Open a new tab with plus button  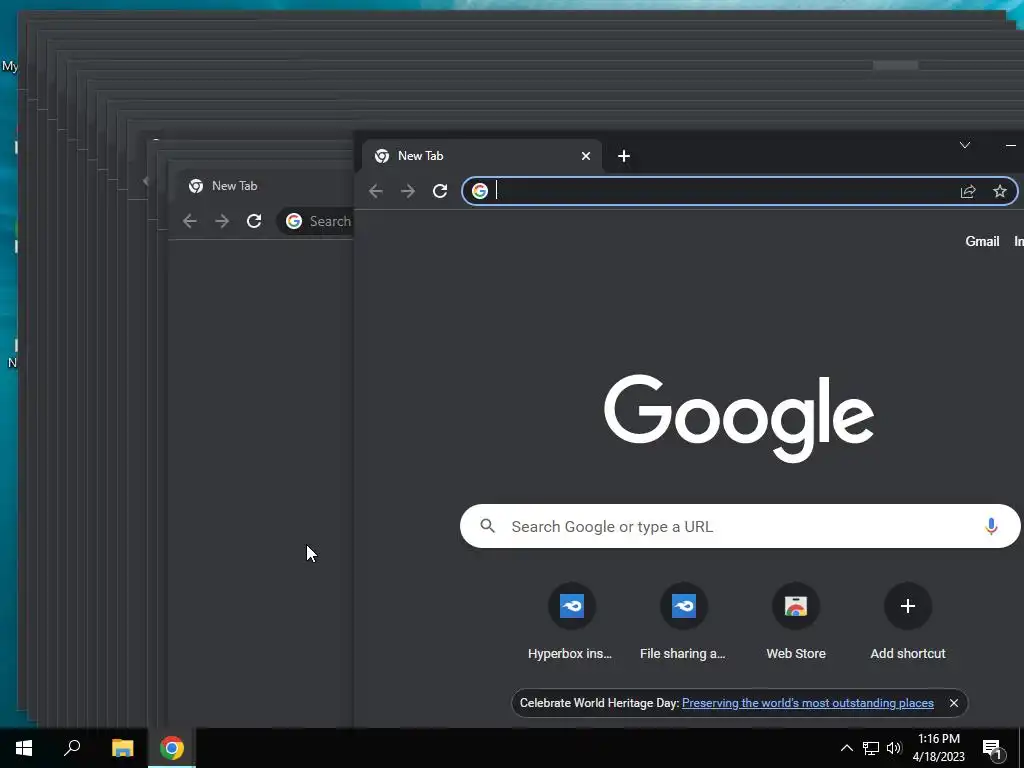624,156
